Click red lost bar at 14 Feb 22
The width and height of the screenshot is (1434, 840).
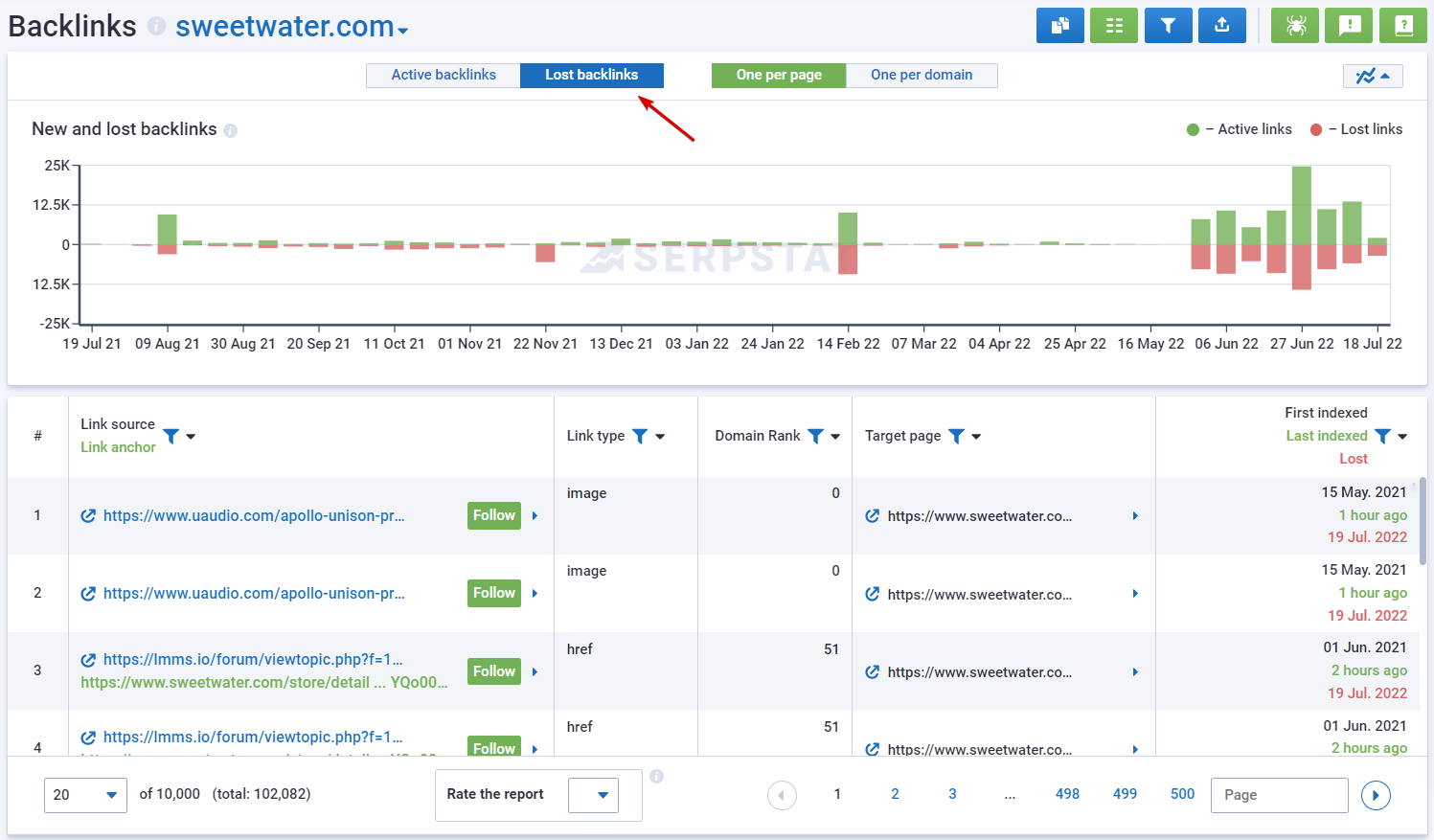pos(848,260)
